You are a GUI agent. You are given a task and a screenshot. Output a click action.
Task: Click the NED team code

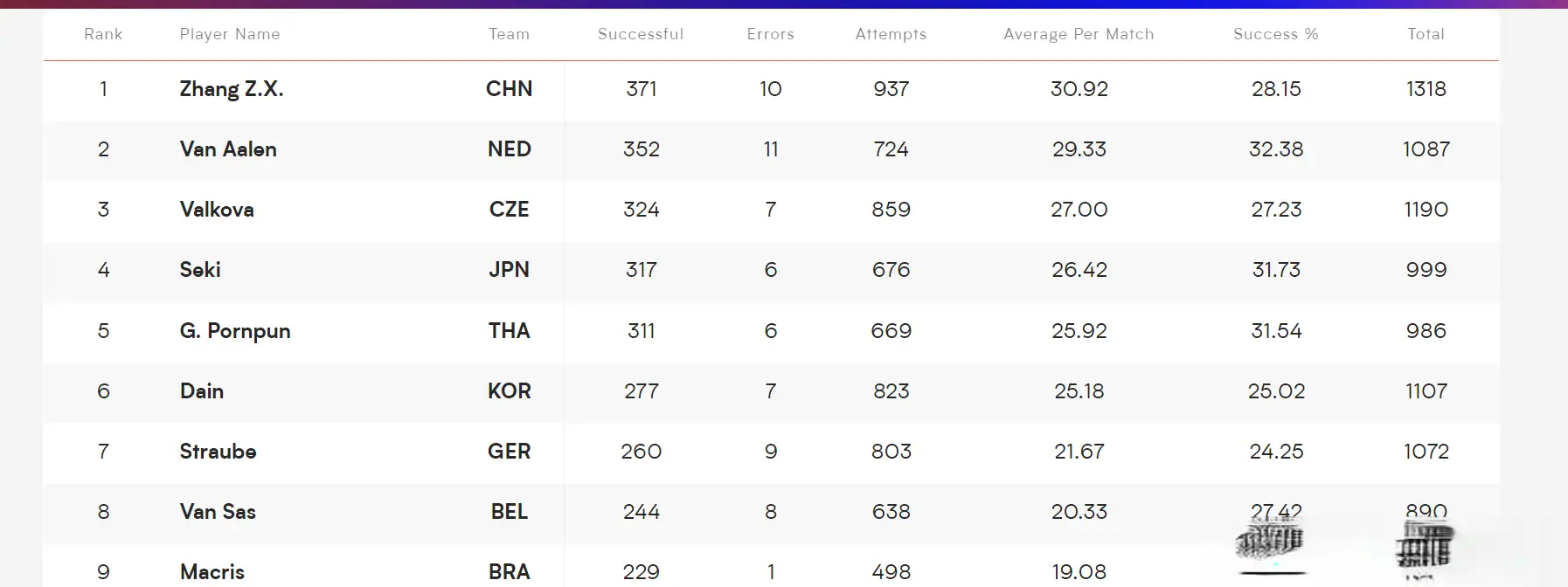509,148
